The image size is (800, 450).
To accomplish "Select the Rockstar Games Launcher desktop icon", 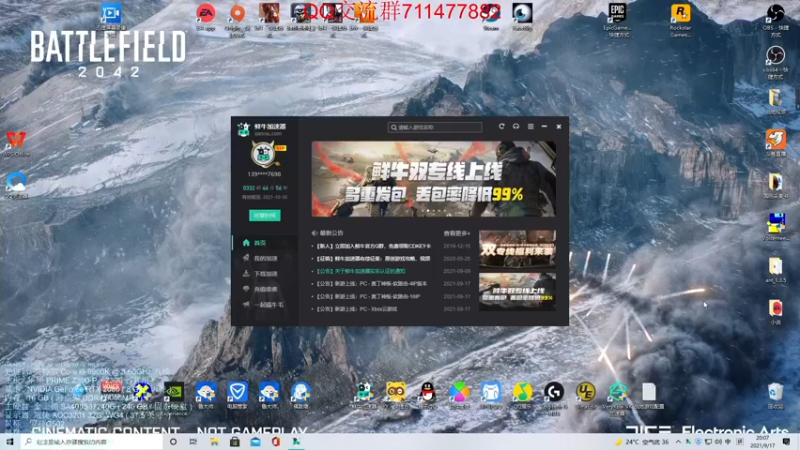I will click(x=680, y=19).
